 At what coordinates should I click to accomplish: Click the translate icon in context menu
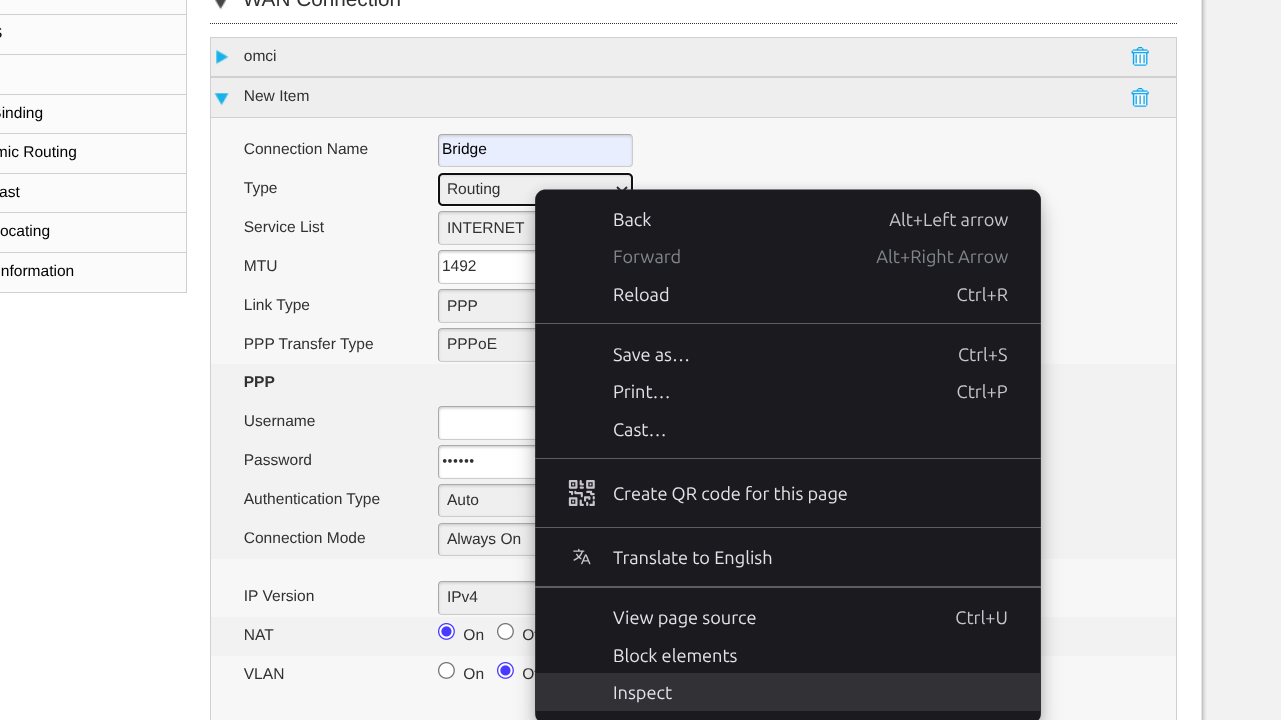[x=581, y=557]
